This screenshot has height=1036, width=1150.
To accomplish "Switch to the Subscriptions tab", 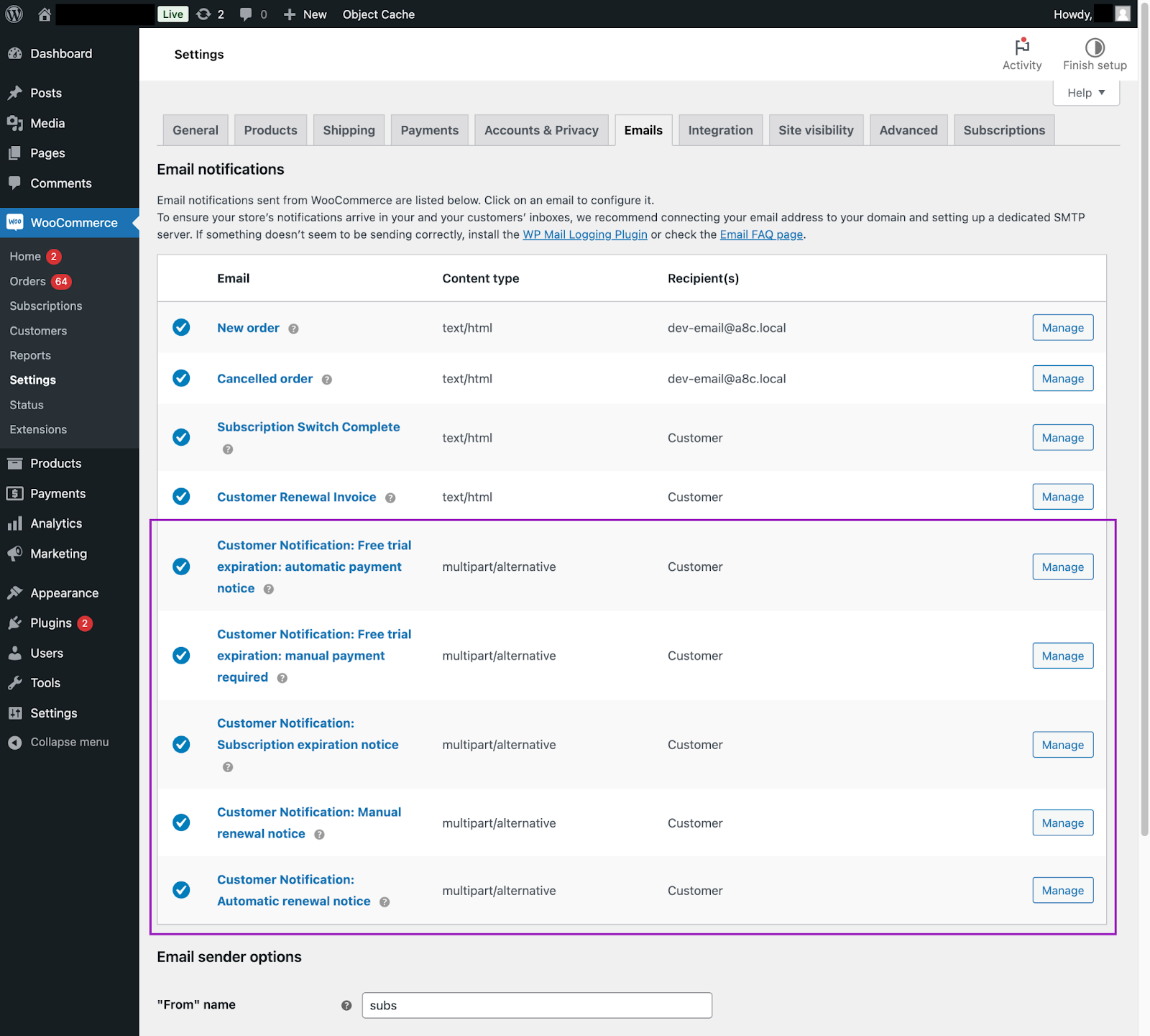I will pos(1004,130).
